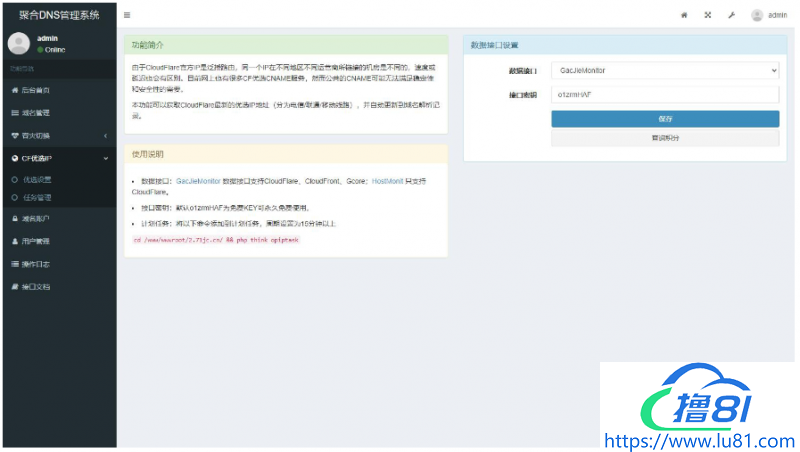
Task: Select 任务管理 under CF优选IP
Action: point(37,197)
